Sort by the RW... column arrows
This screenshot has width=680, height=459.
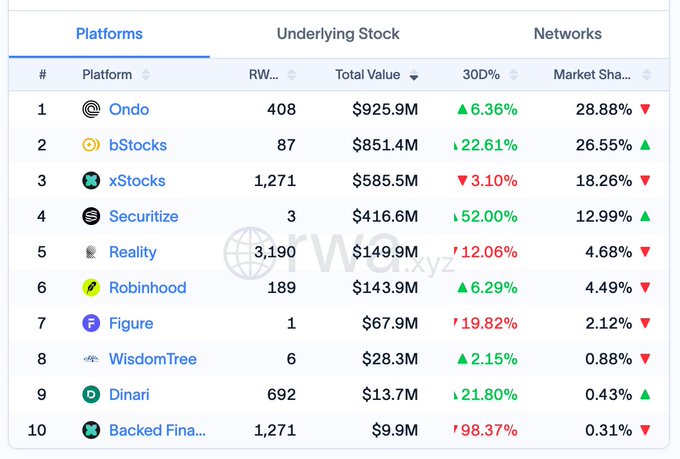[x=291, y=75]
